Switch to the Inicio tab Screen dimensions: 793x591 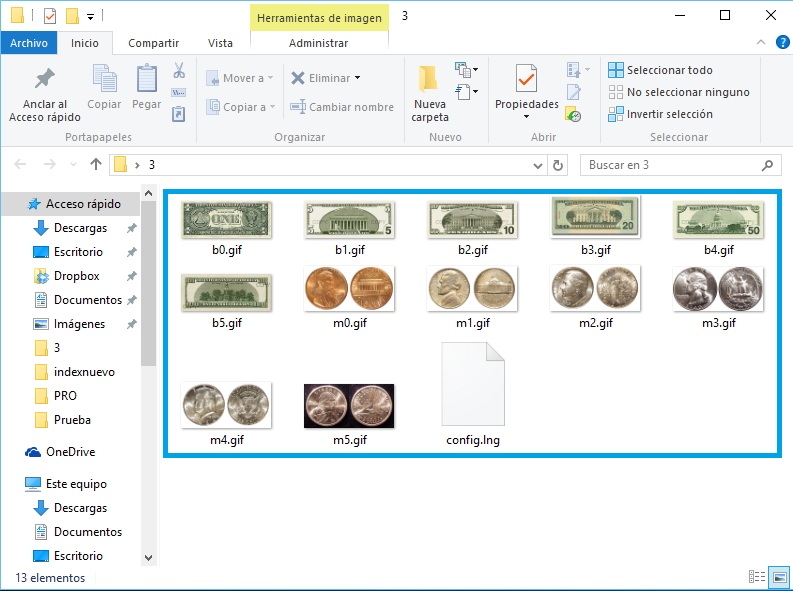pyautogui.click(x=84, y=43)
